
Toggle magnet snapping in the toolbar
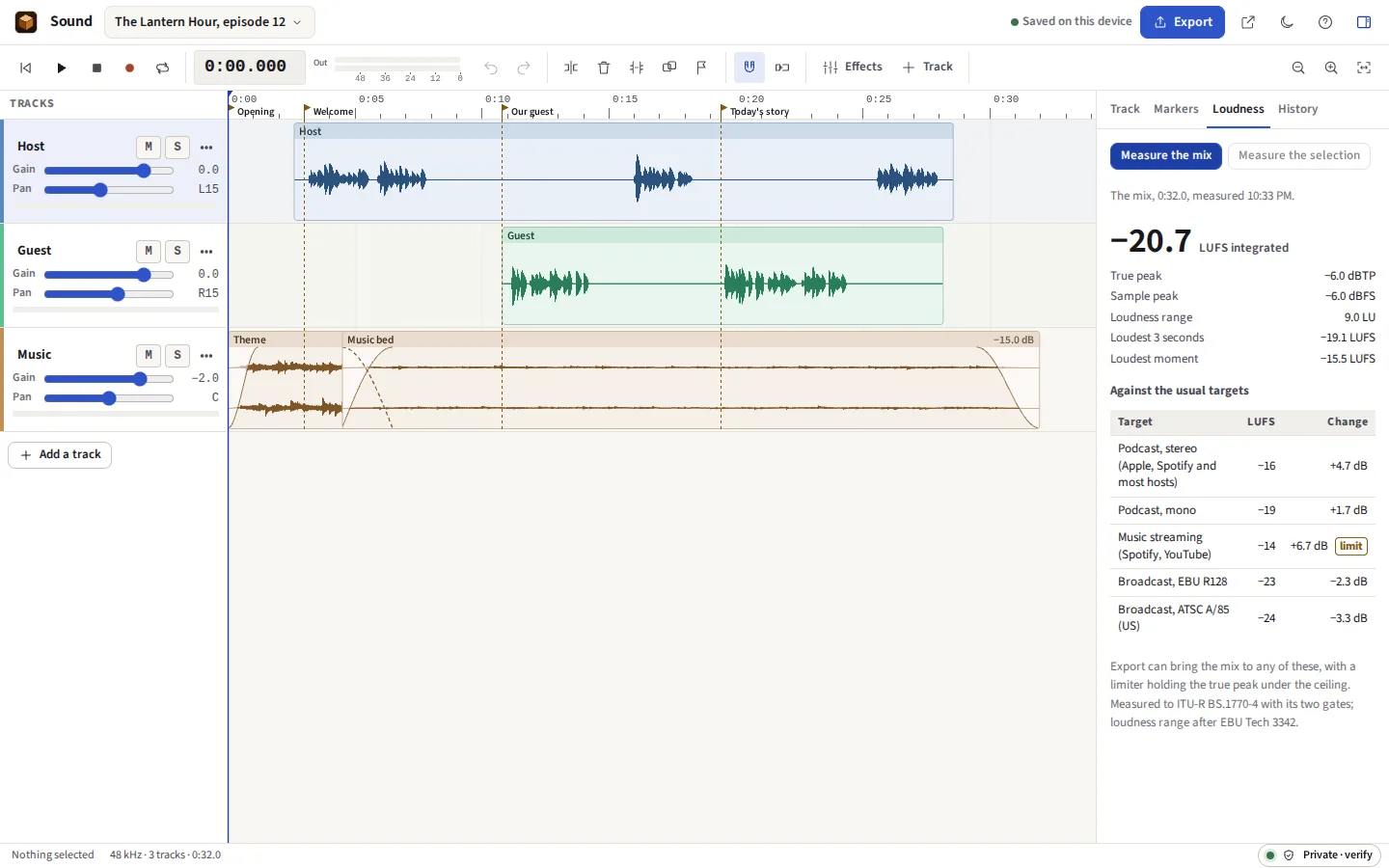749,68
